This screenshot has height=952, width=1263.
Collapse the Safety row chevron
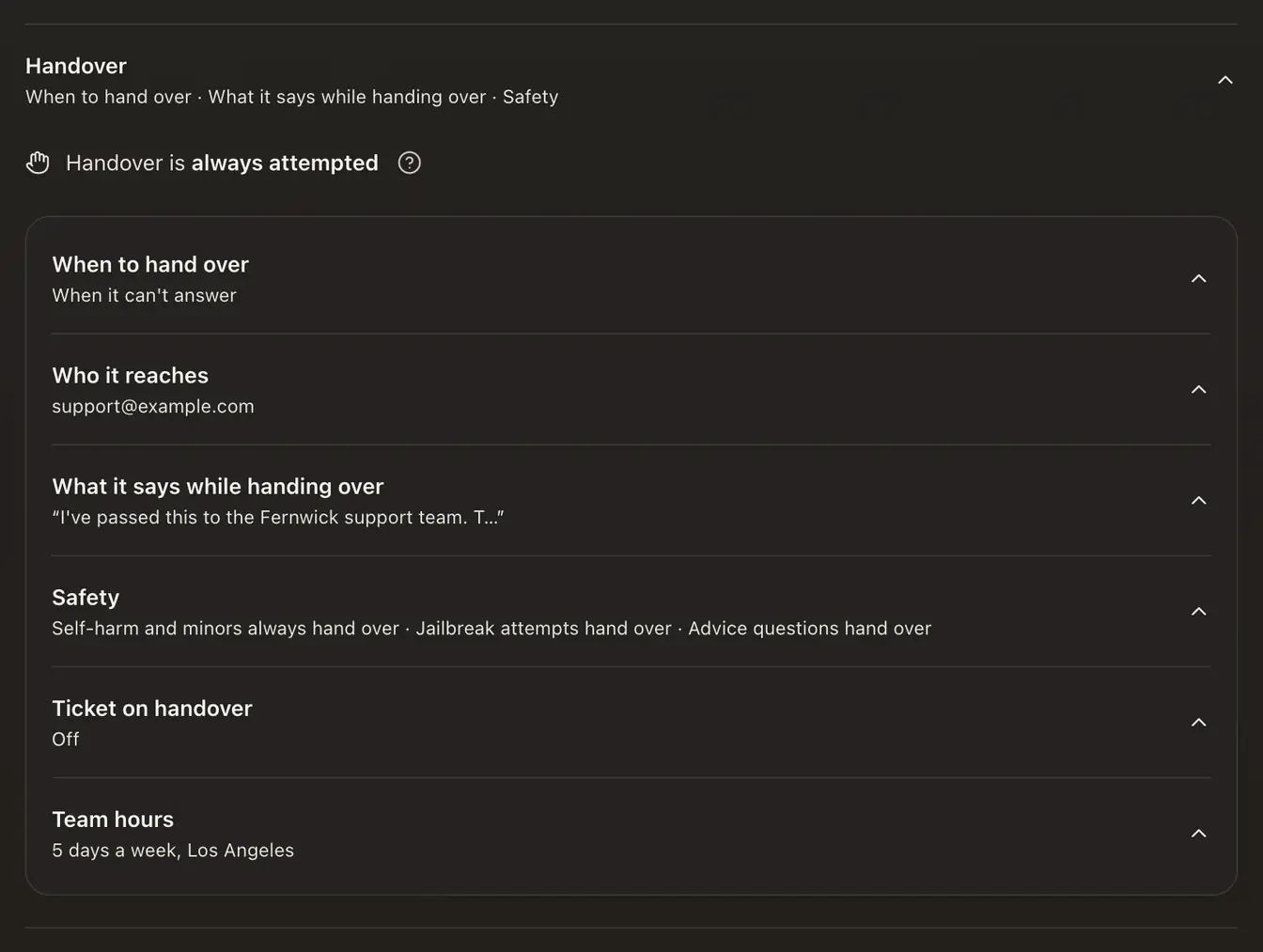[x=1198, y=611]
